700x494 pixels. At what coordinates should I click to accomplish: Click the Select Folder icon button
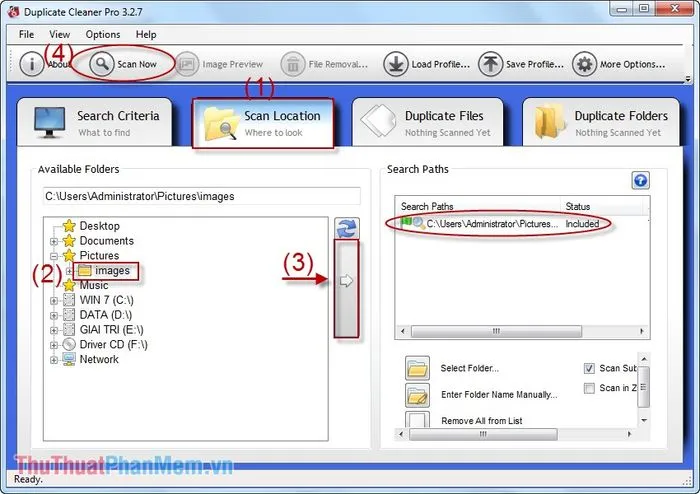417,368
